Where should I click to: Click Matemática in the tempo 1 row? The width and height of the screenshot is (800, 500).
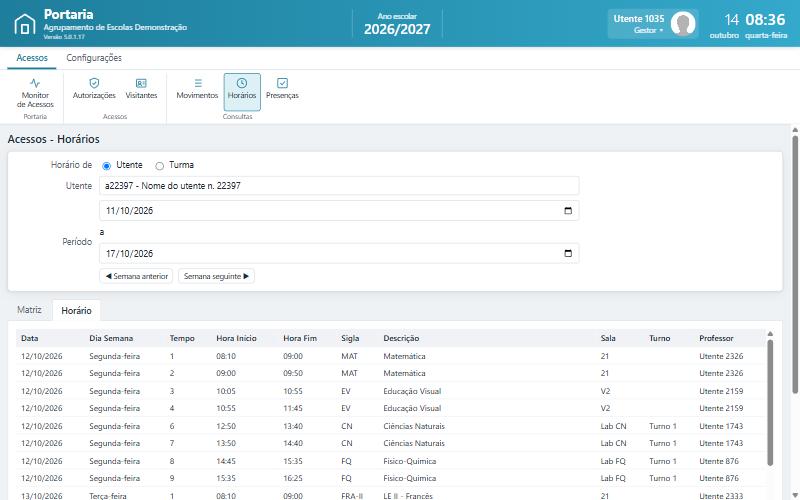tap(404, 356)
